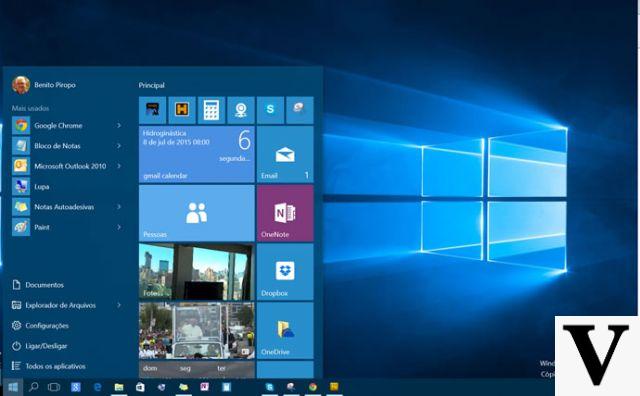Launch Google Chrome from Mais usados
This screenshot has height=396, width=640.
coord(67,125)
